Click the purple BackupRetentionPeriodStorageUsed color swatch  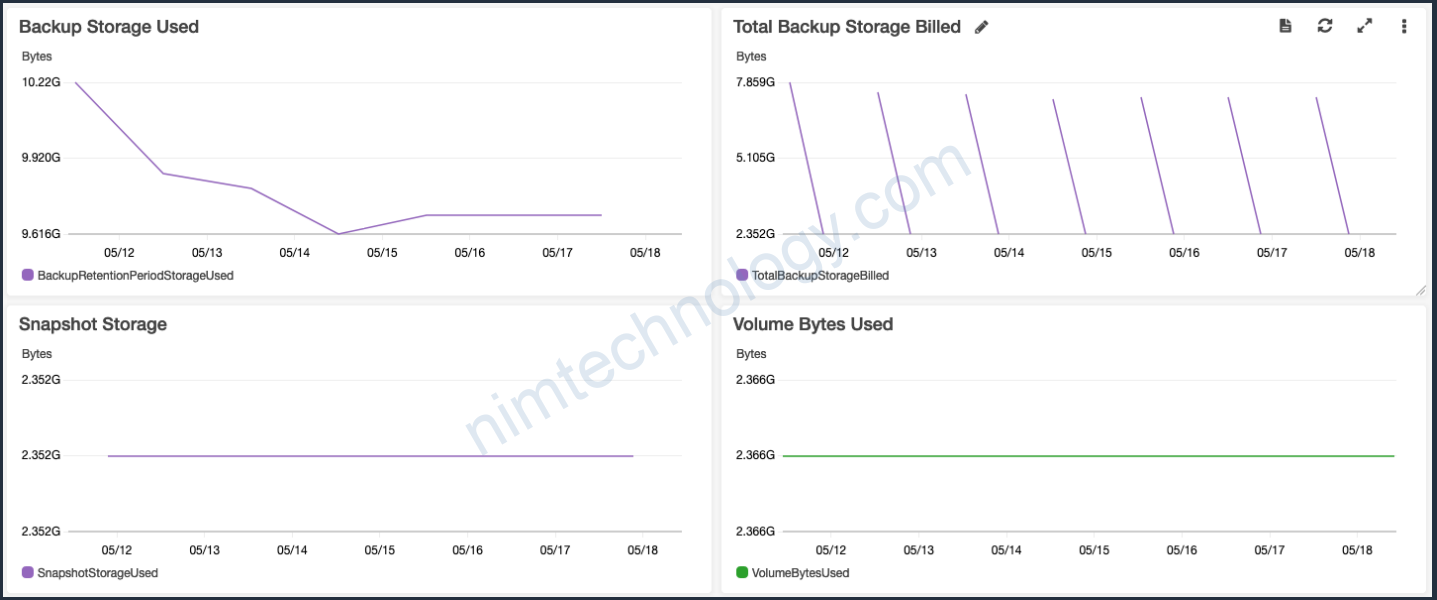[27, 275]
